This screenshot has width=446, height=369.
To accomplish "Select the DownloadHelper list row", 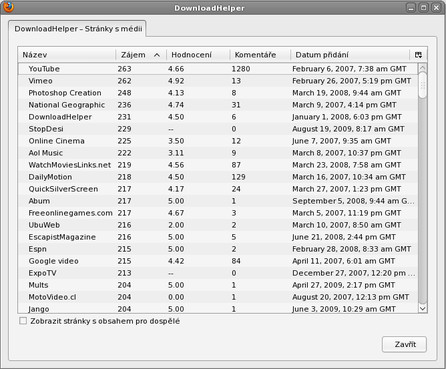I will point(218,117).
